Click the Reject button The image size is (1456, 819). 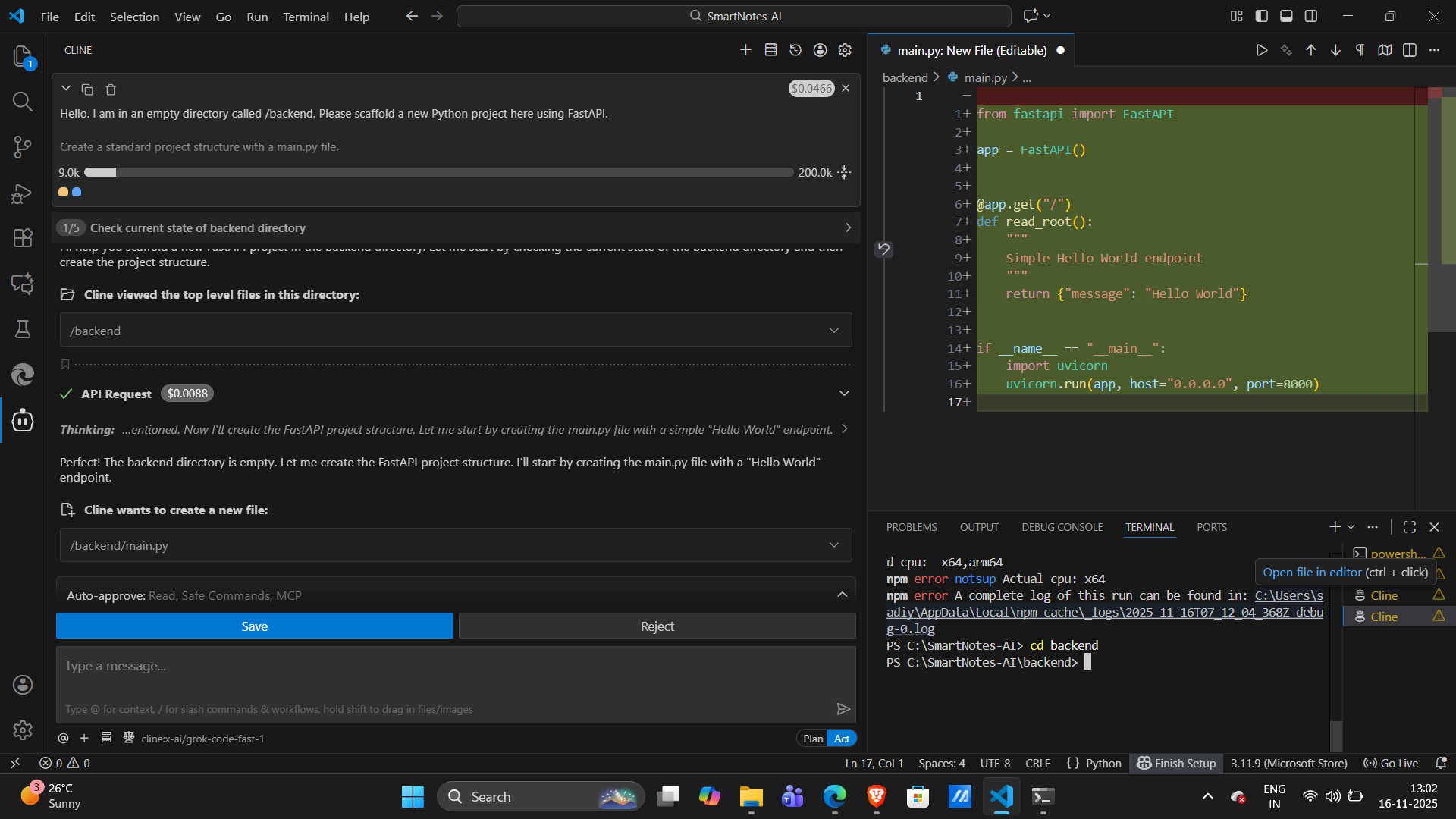[657, 626]
